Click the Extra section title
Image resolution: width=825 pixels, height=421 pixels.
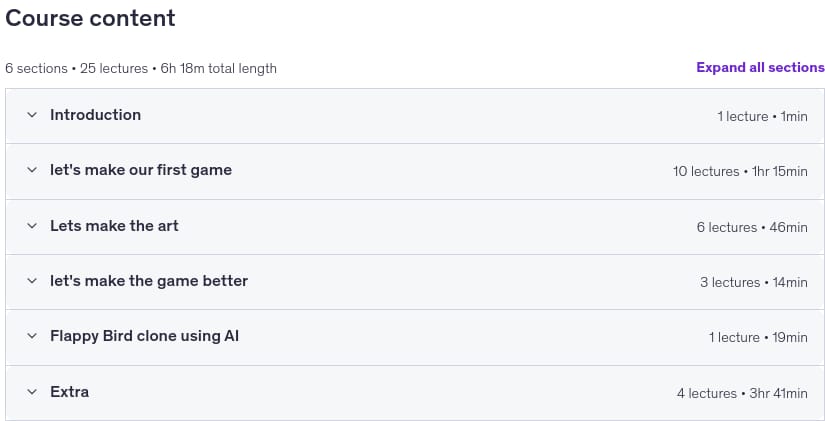[69, 392]
